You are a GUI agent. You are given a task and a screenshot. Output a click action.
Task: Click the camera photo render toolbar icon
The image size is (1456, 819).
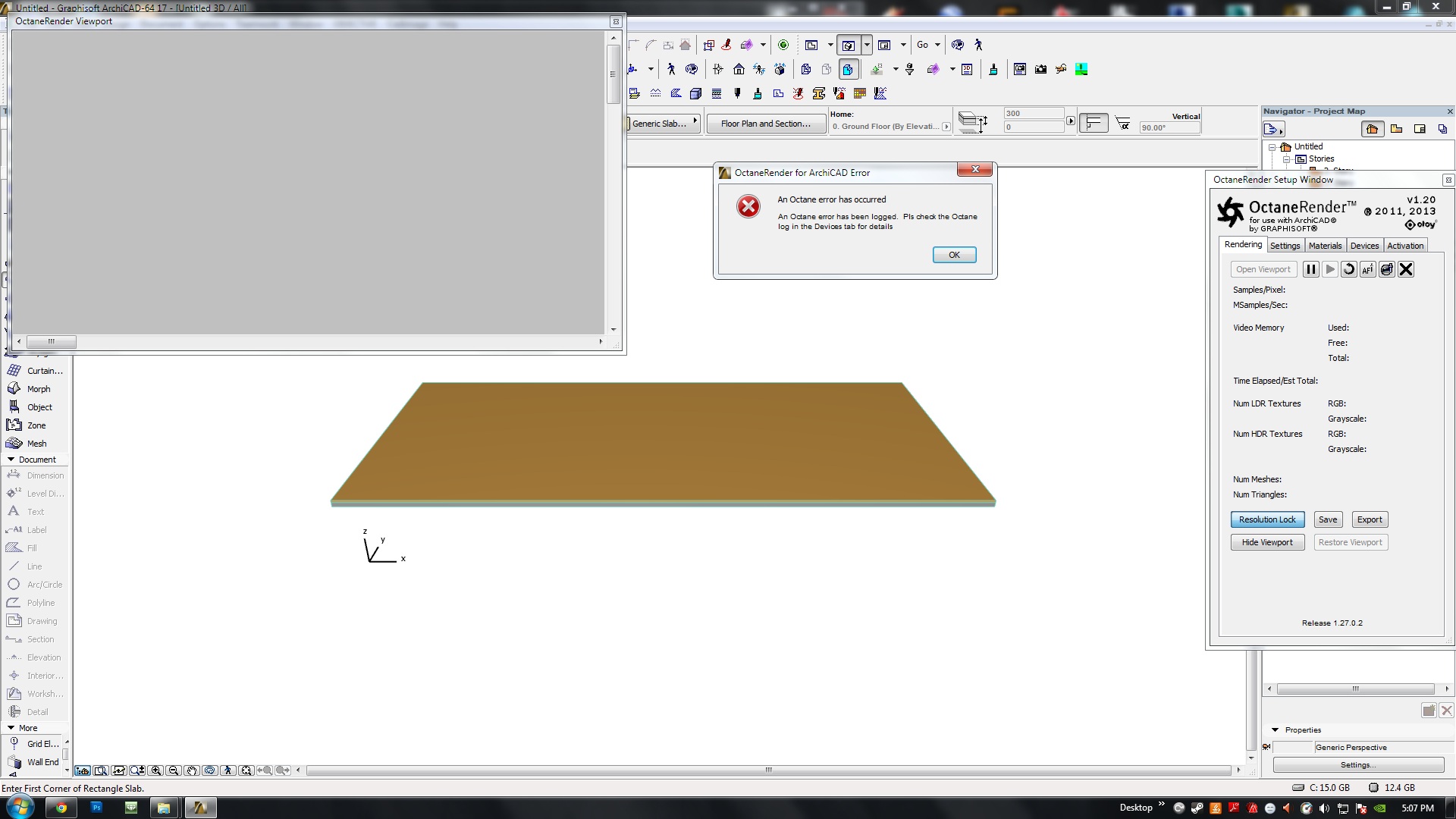pyautogui.click(x=1040, y=69)
